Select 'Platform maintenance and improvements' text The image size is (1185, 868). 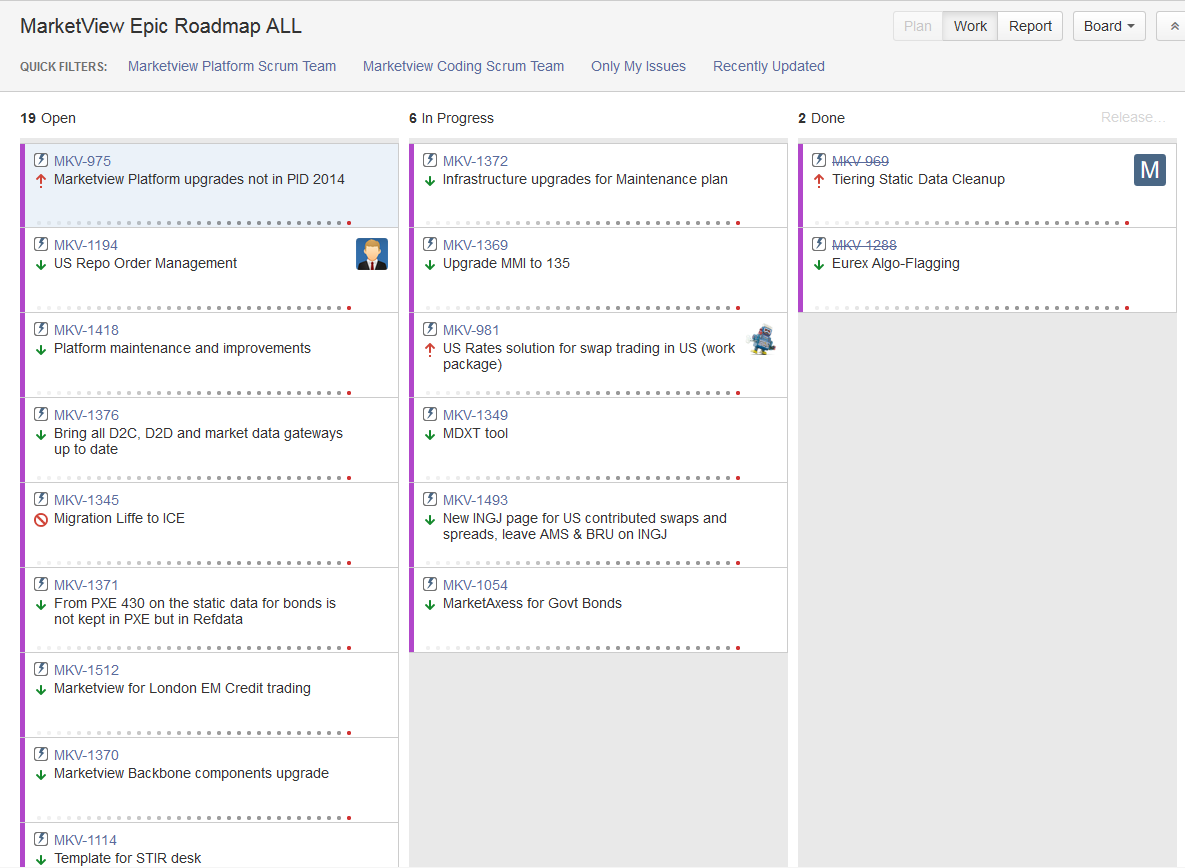(182, 348)
